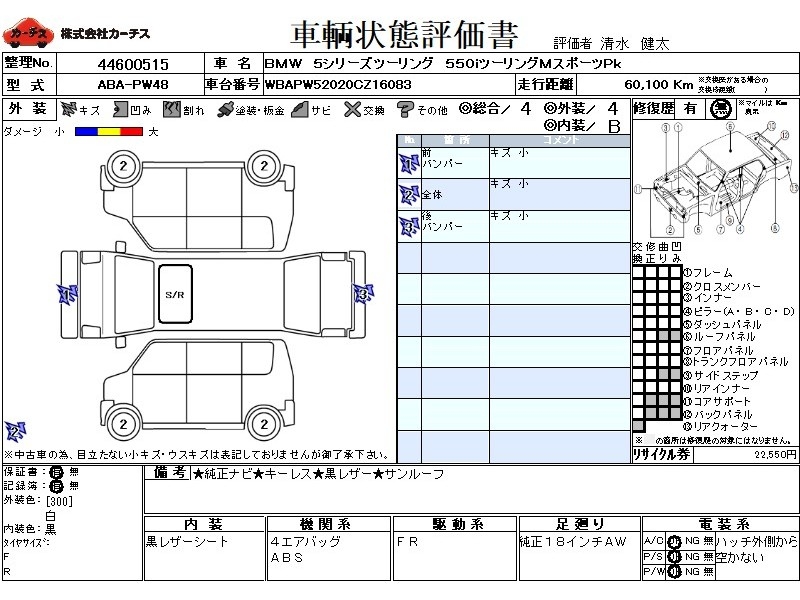Viewport: 800px width, 600px height.
Task: Click the round odometer icon beside 修復歴
Action: click(x=721, y=109)
